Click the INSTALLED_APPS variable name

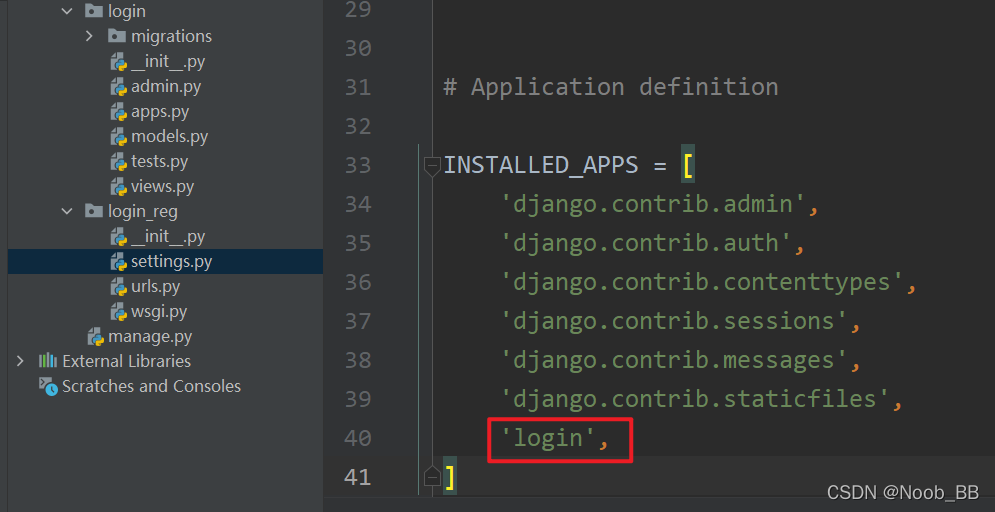[541, 165]
